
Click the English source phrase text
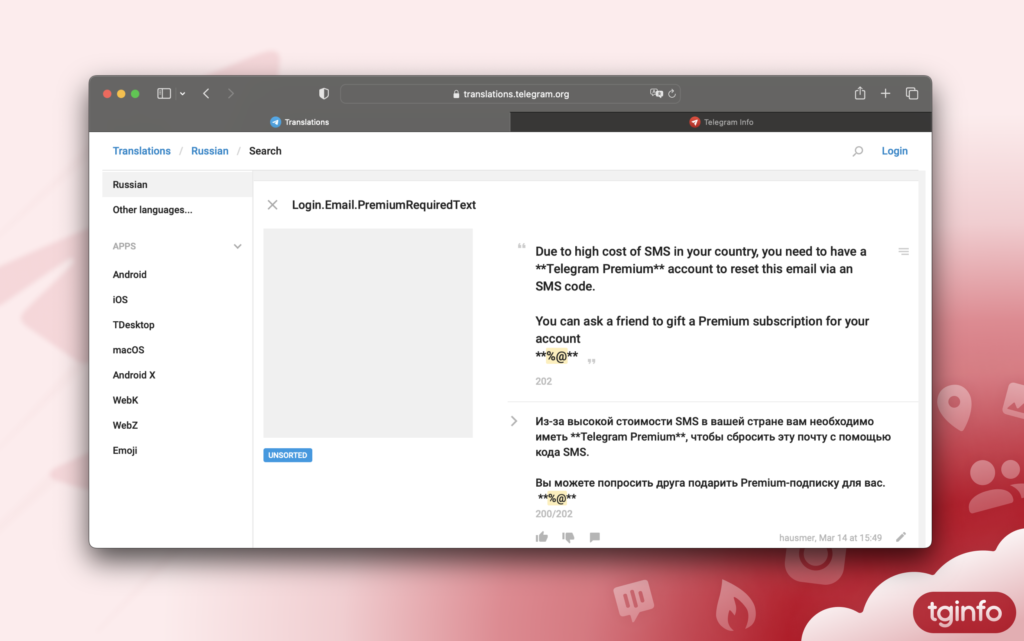[702, 304]
